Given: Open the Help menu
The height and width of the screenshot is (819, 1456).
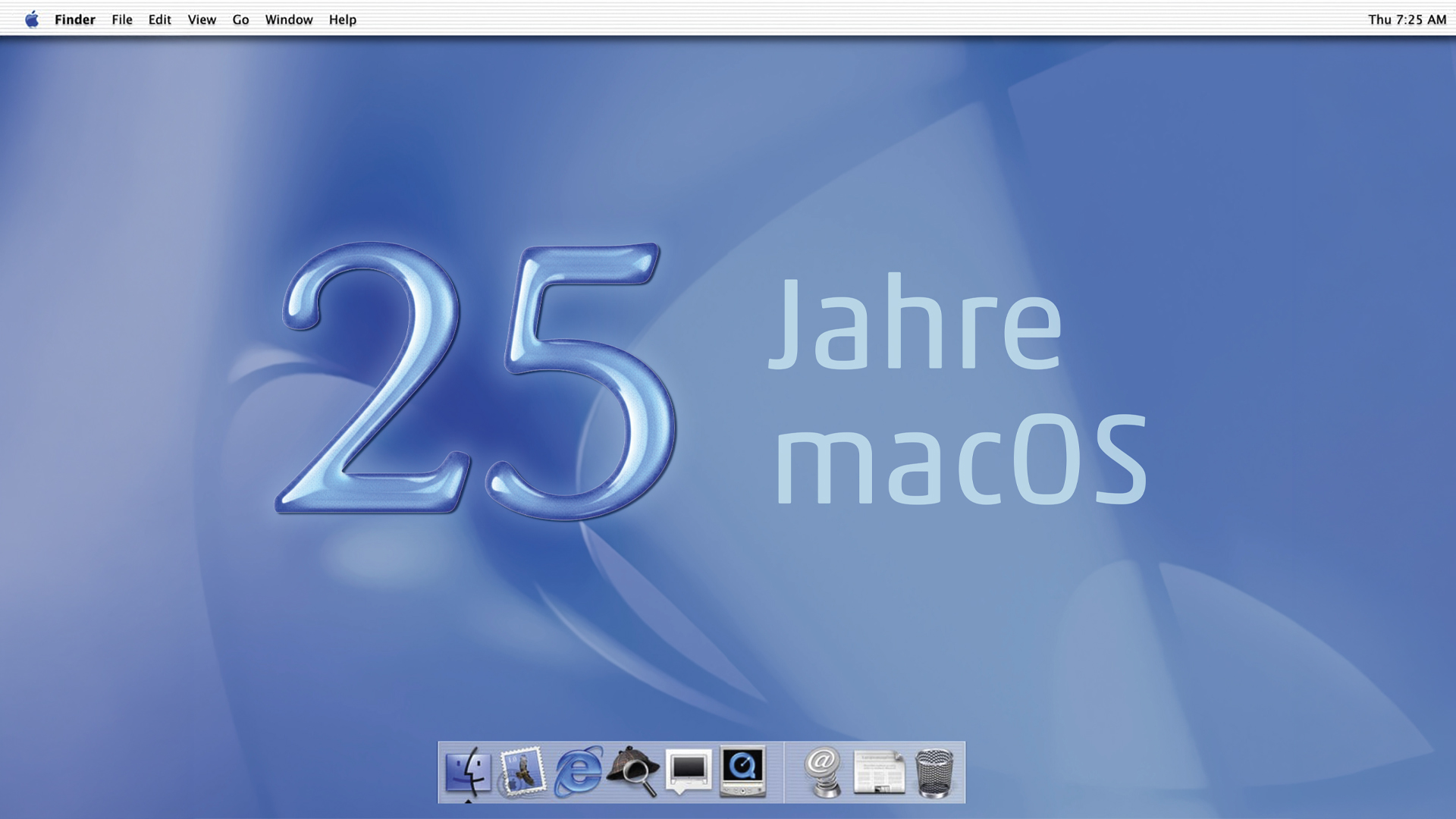Looking at the screenshot, I should (342, 20).
